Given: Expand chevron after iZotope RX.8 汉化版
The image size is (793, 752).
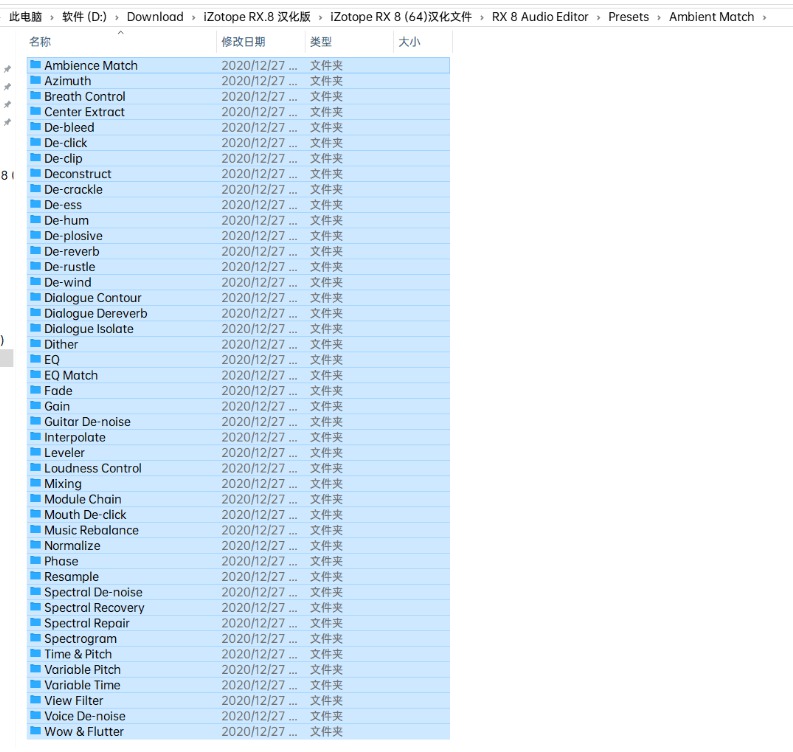Looking at the screenshot, I should tap(320, 18).
